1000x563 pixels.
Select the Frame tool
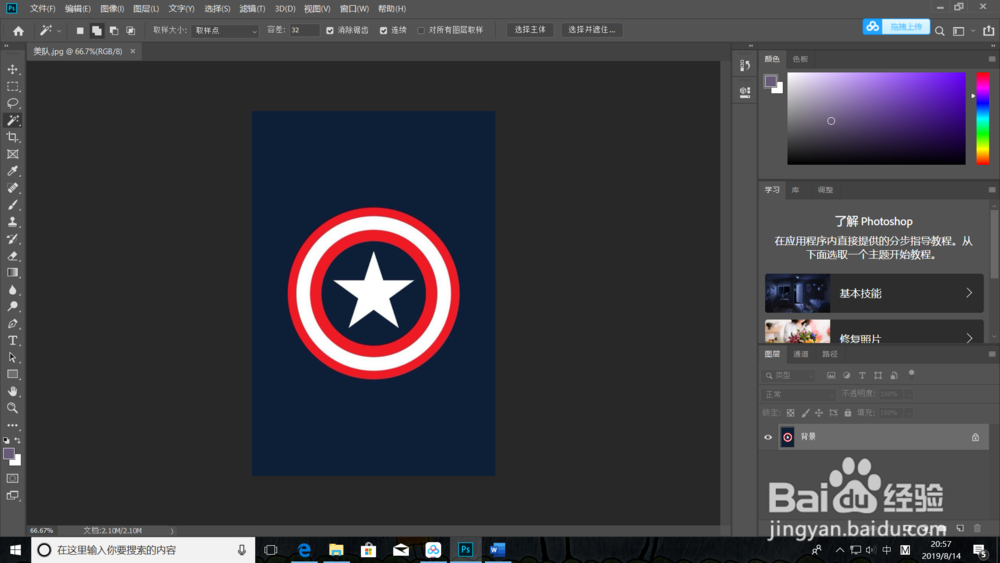tap(12, 154)
